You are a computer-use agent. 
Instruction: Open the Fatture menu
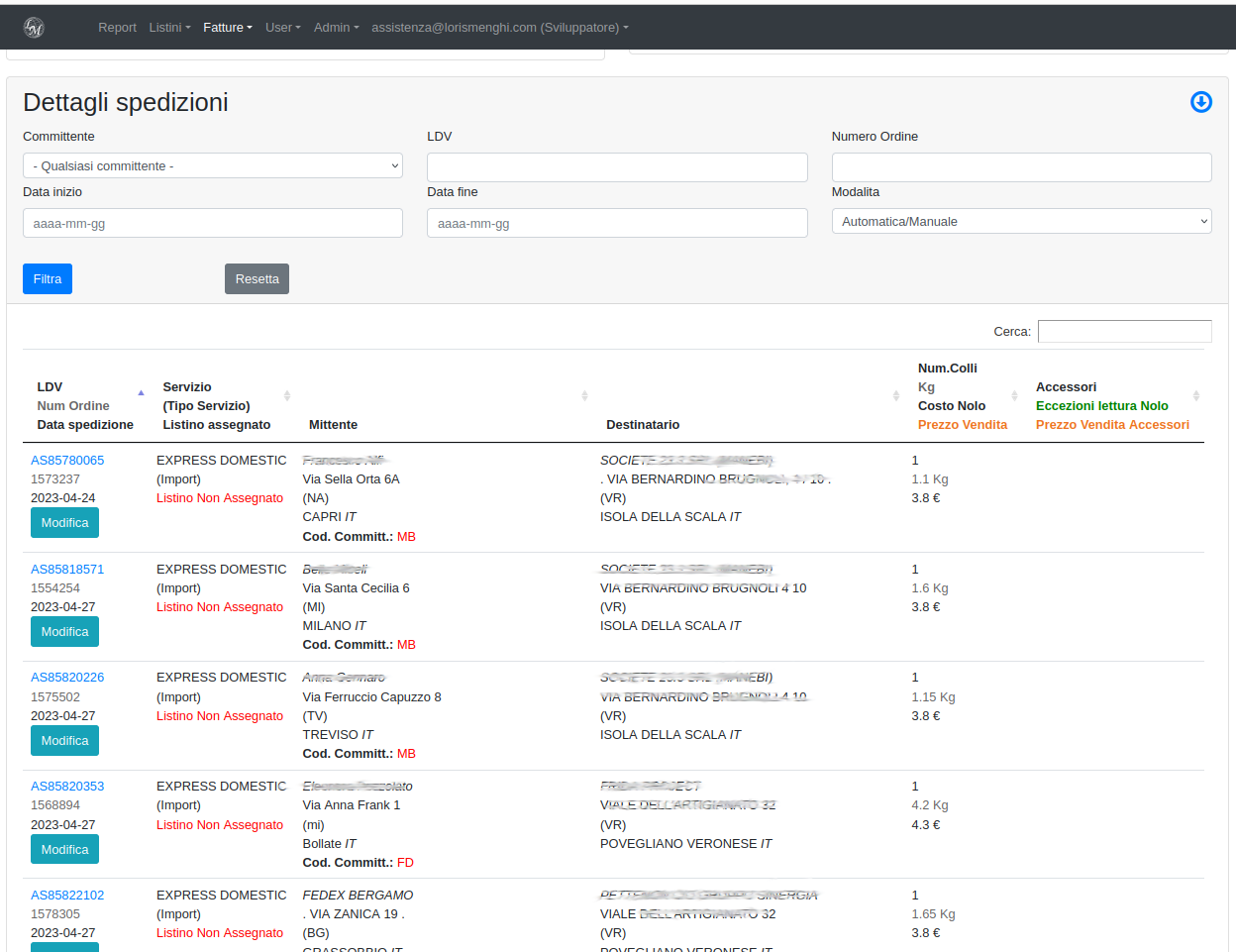tap(227, 28)
